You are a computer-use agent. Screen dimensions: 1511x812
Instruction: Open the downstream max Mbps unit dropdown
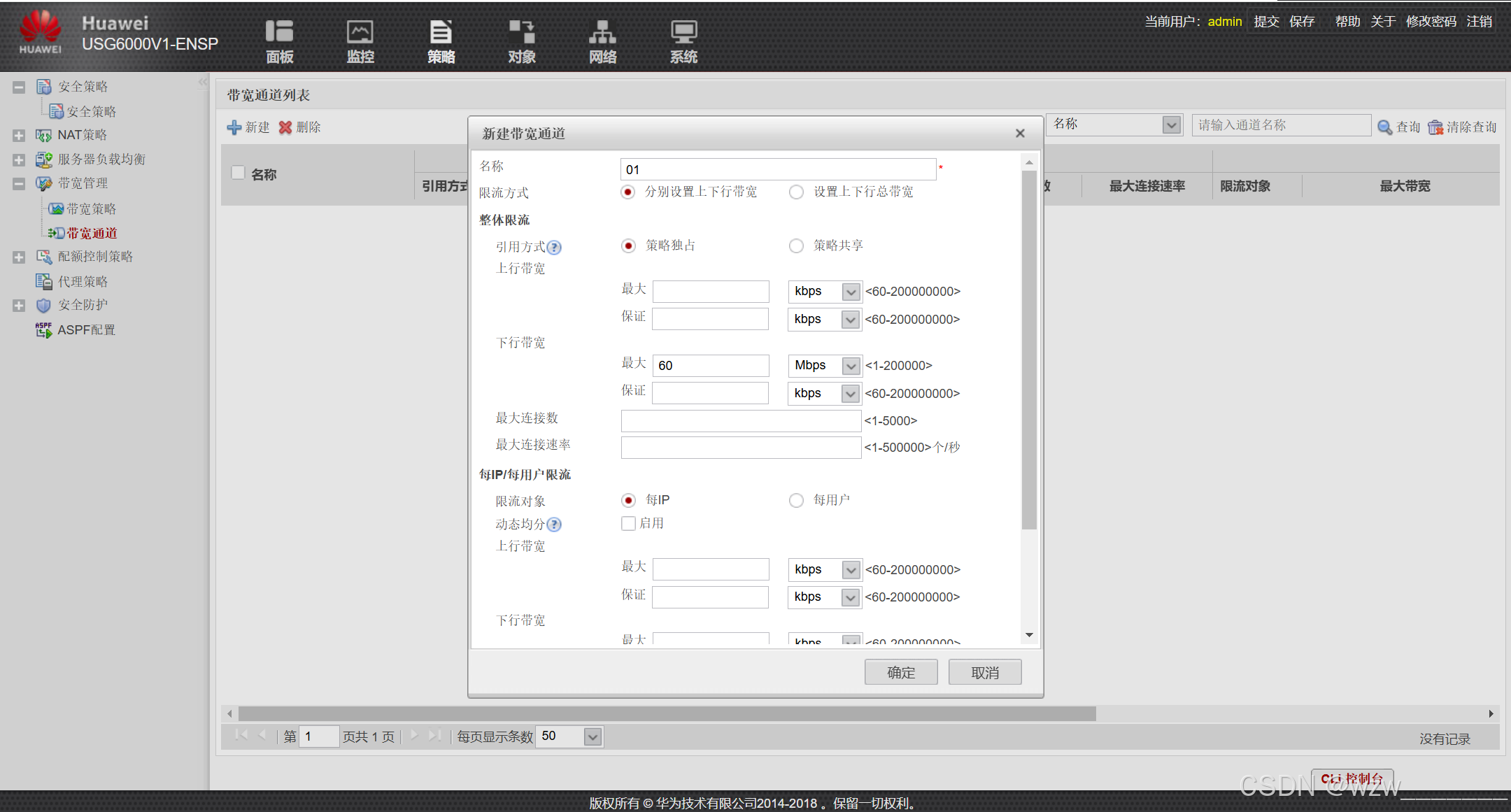click(851, 366)
